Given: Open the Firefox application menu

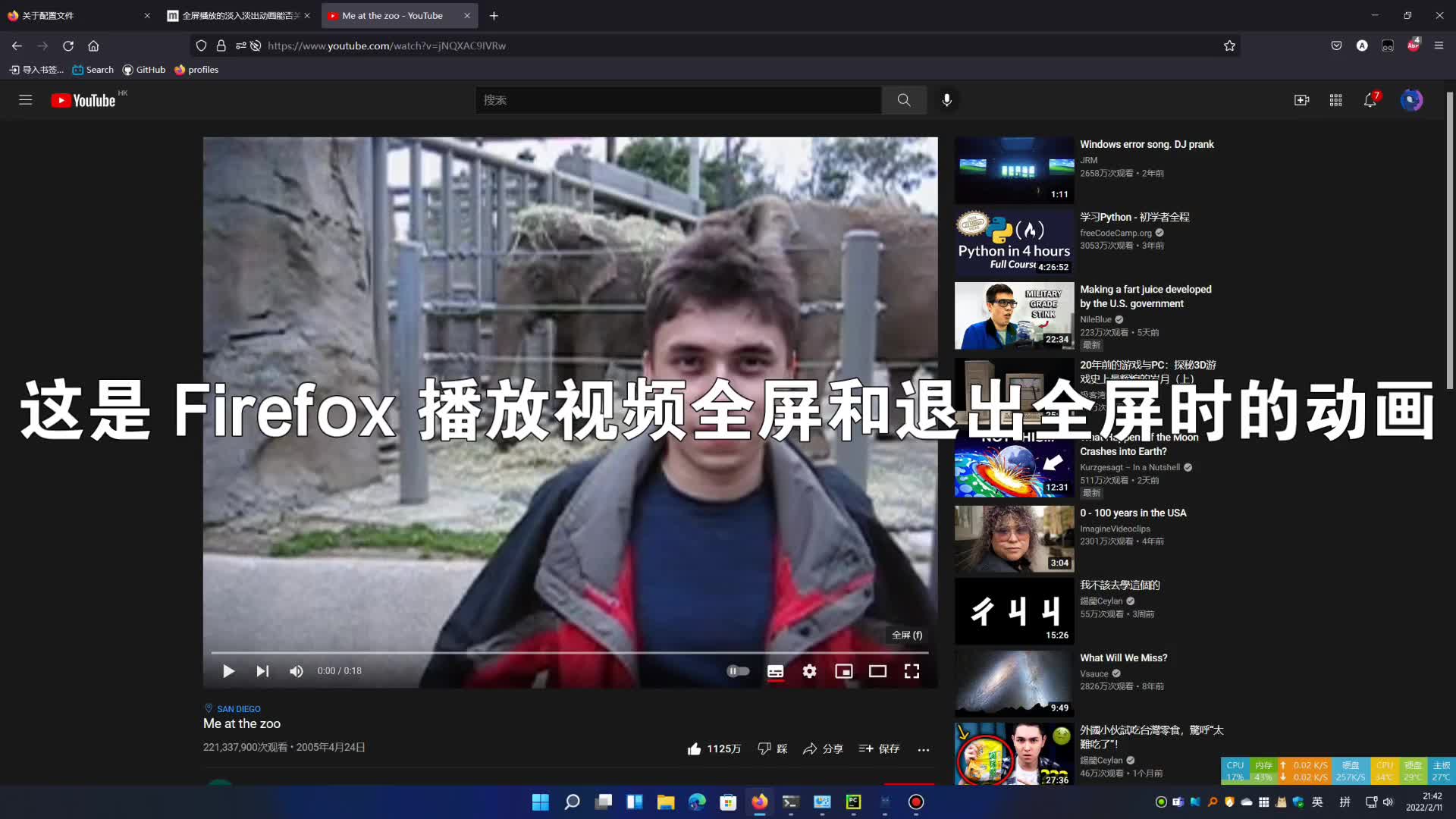Looking at the screenshot, I should pos(1438,45).
